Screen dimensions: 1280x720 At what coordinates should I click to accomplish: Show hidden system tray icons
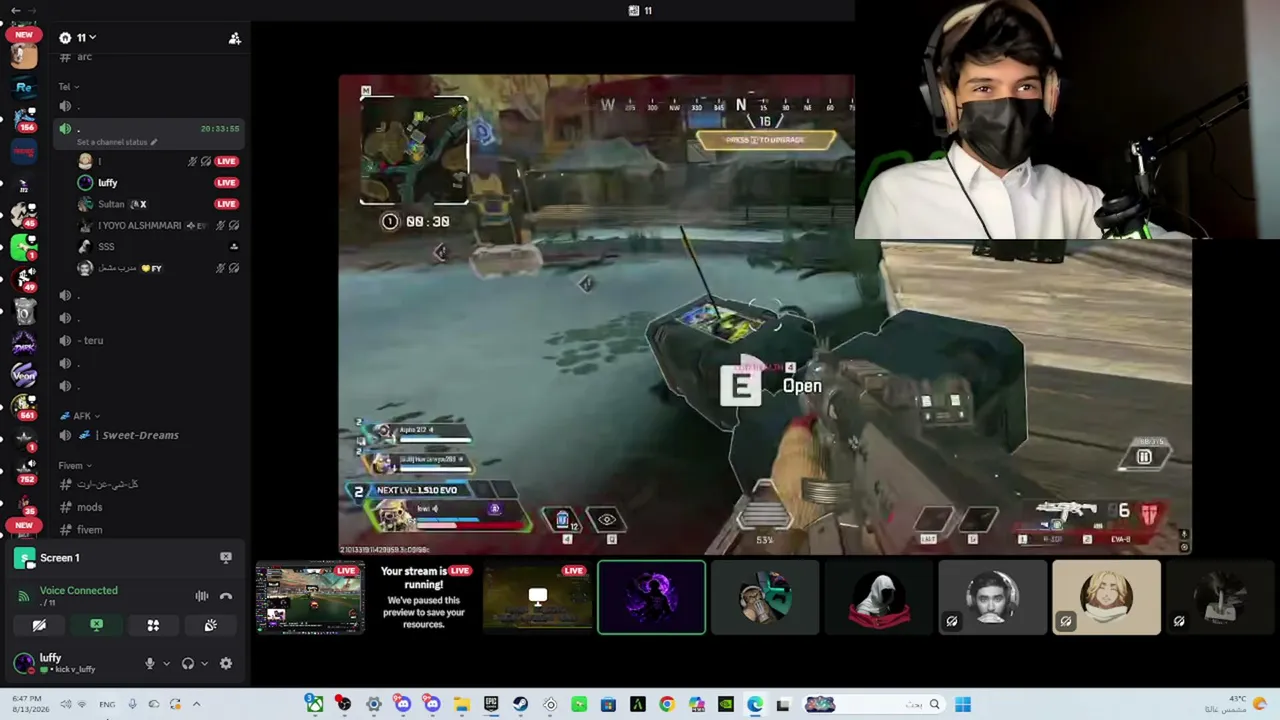[x=196, y=704]
